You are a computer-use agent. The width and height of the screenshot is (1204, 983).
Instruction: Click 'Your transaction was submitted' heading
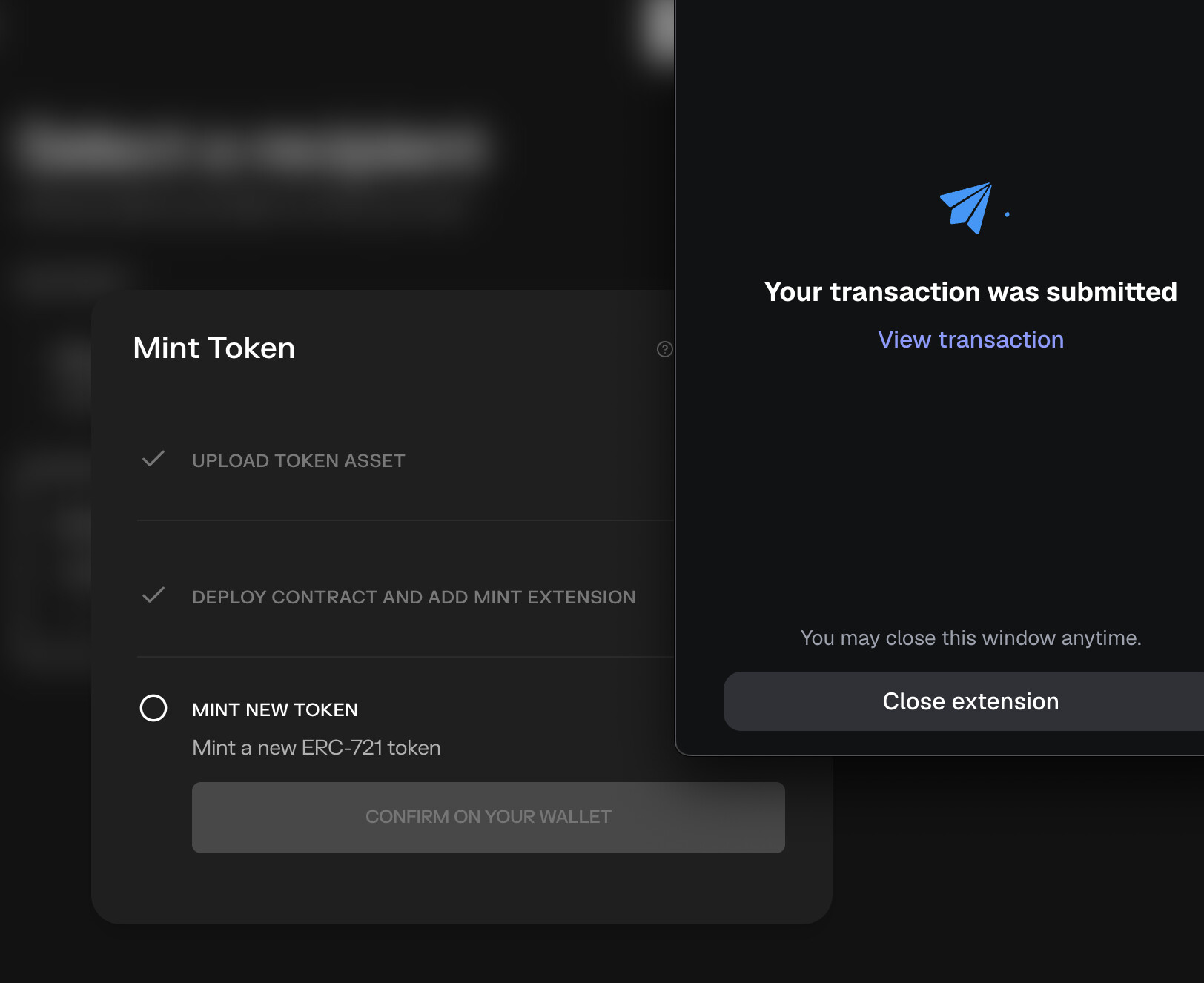[x=970, y=292]
